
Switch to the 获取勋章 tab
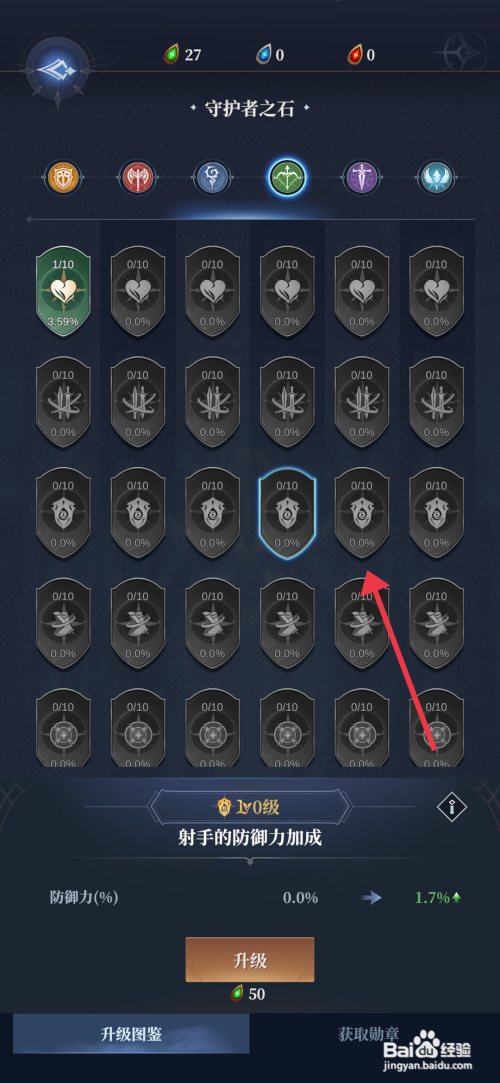(x=369, y=1034)
